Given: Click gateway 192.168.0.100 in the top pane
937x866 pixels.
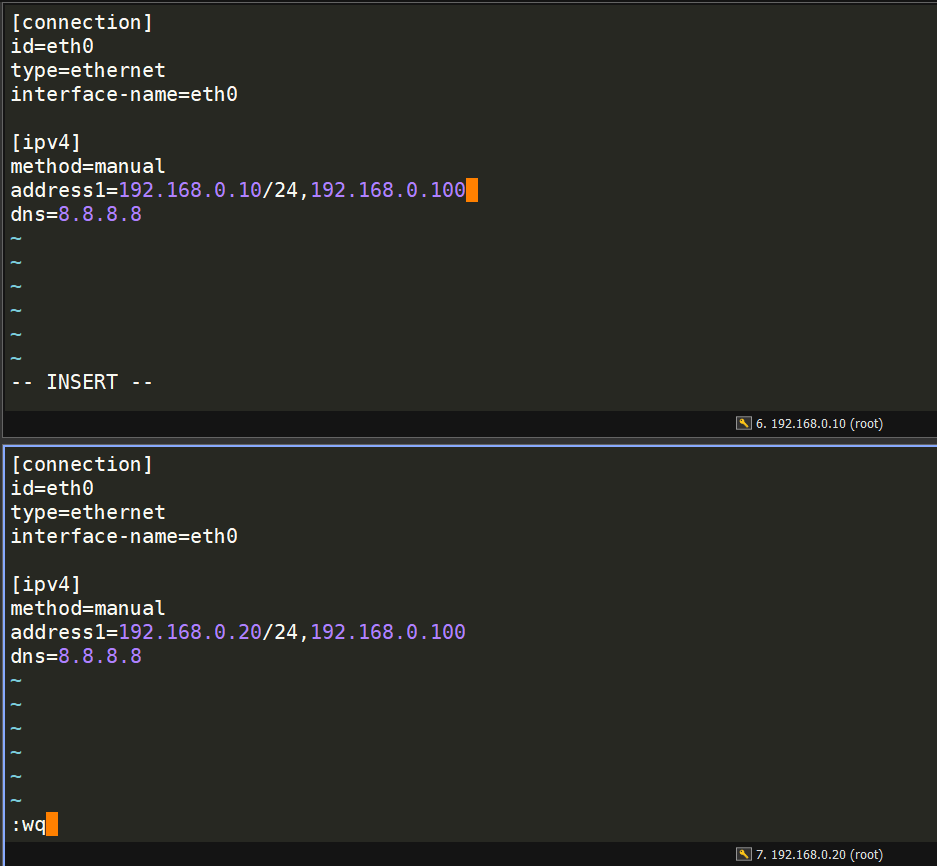Looking at the screenshot, I should click(388, 190).
